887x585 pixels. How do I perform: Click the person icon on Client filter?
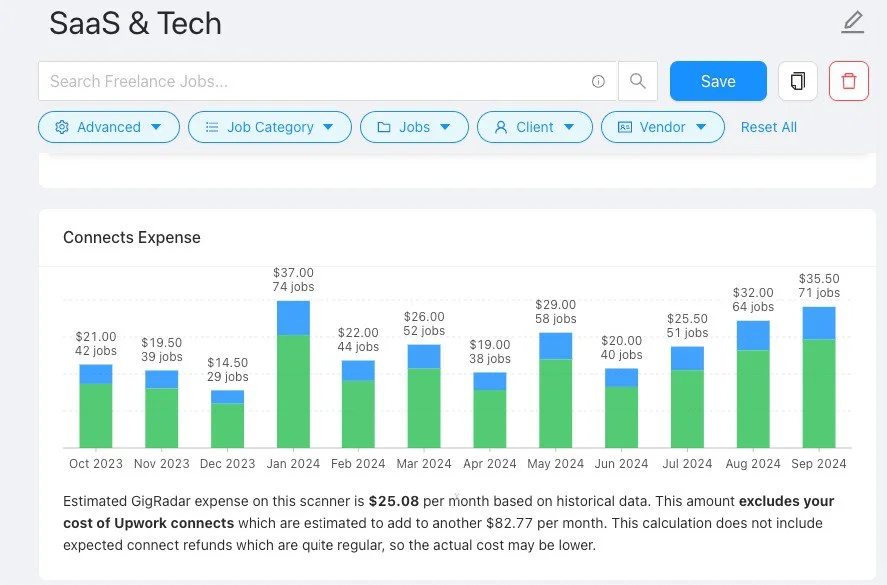pyautogui.click(x=500, y=127)
